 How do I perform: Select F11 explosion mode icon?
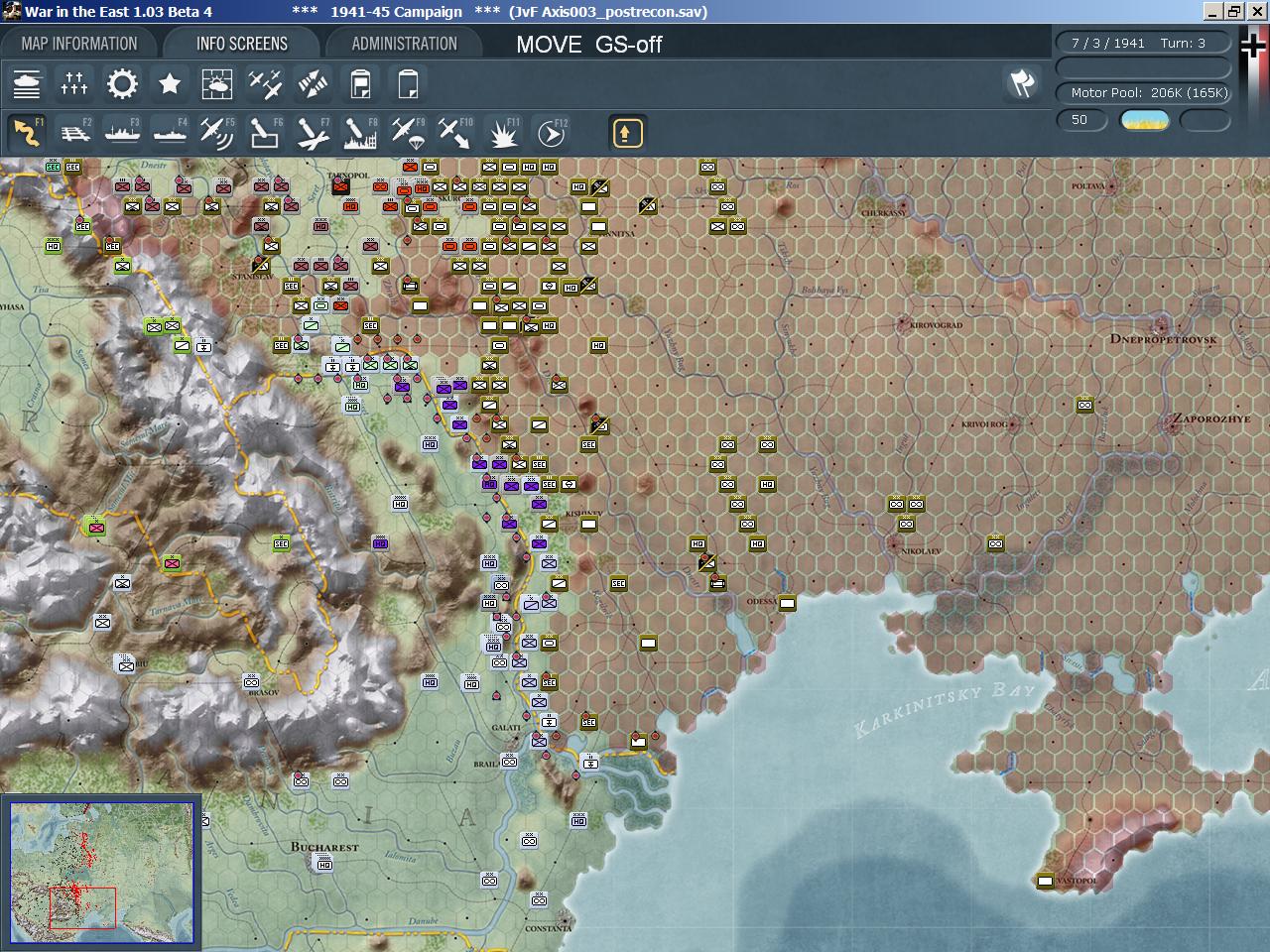point(503,133)
